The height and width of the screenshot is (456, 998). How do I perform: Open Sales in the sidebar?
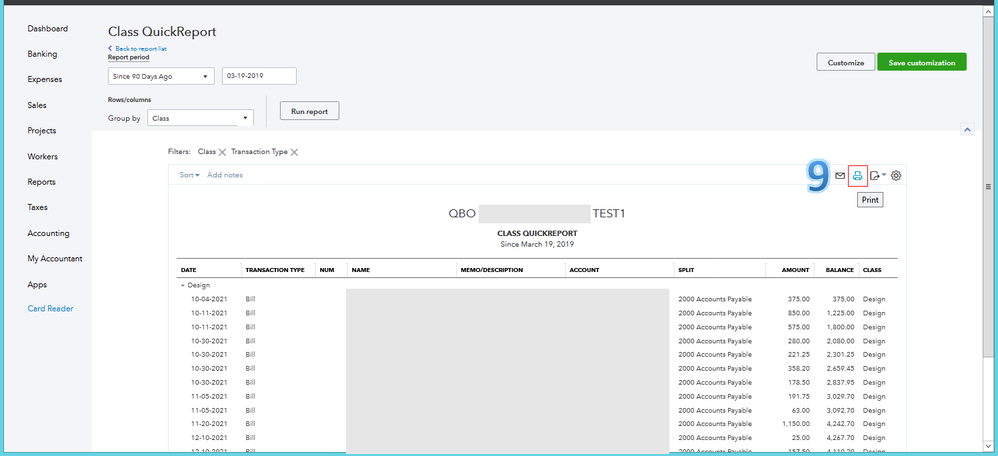click(x=37, y=105)
